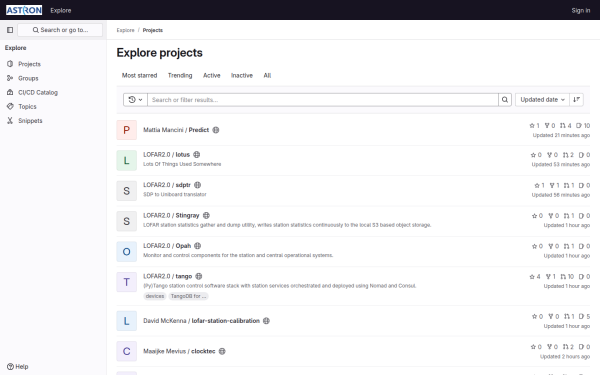Screen dimensions: 600x375
Task: Click 'SDP to Uniboard translator' description
Action: point(174,194)
